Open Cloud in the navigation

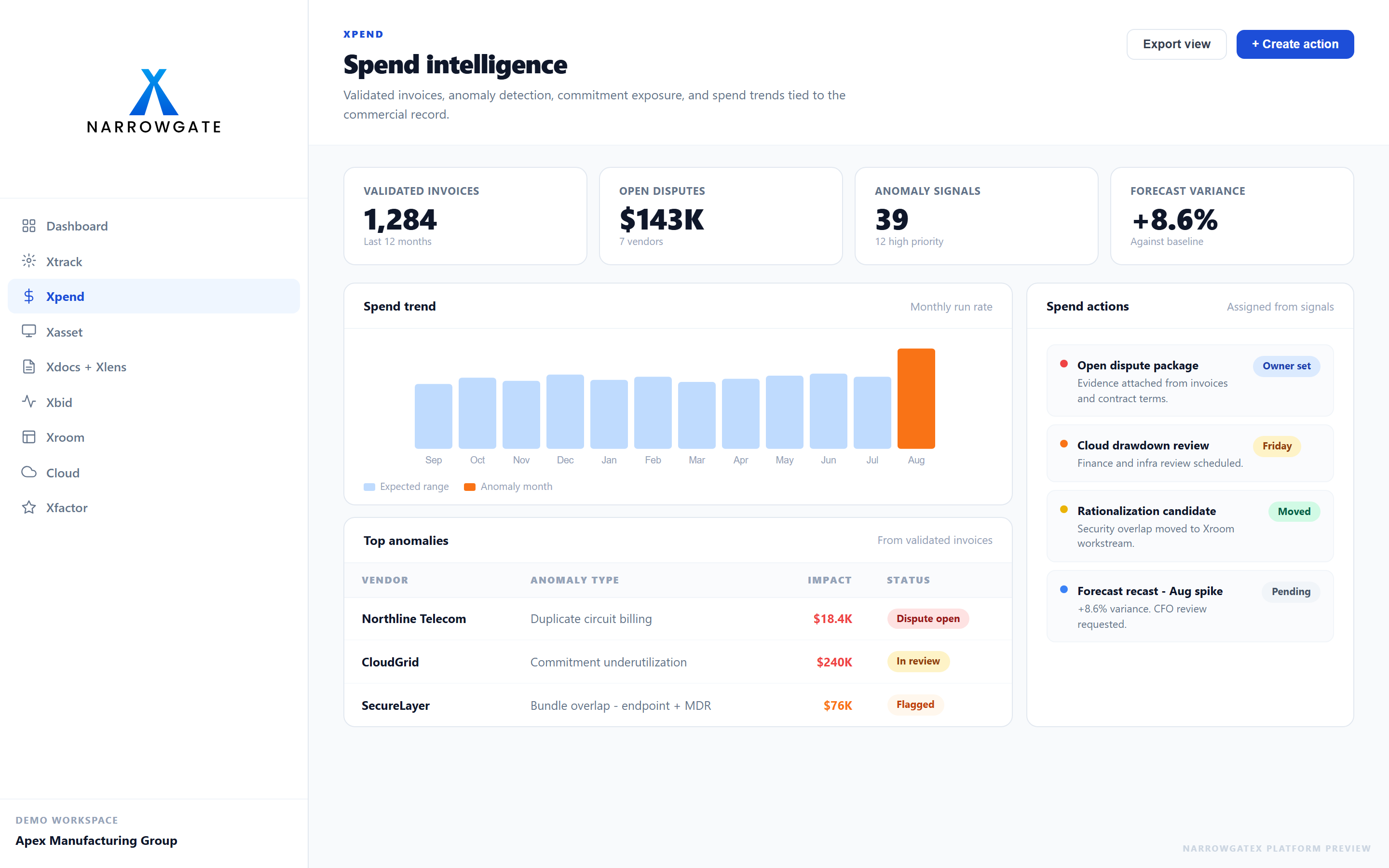click(x=154, y=473)
